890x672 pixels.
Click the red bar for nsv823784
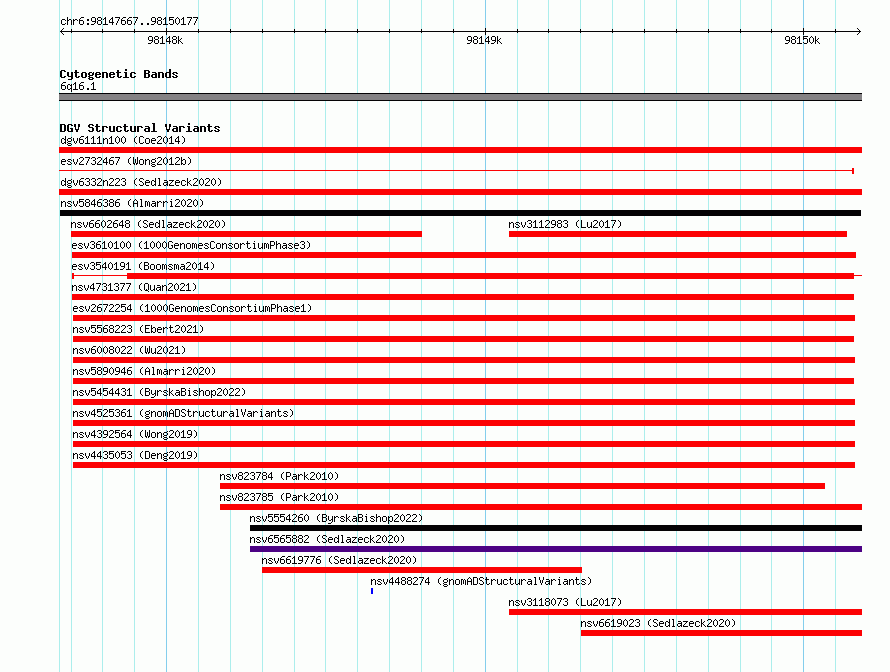tap(522, 486)
